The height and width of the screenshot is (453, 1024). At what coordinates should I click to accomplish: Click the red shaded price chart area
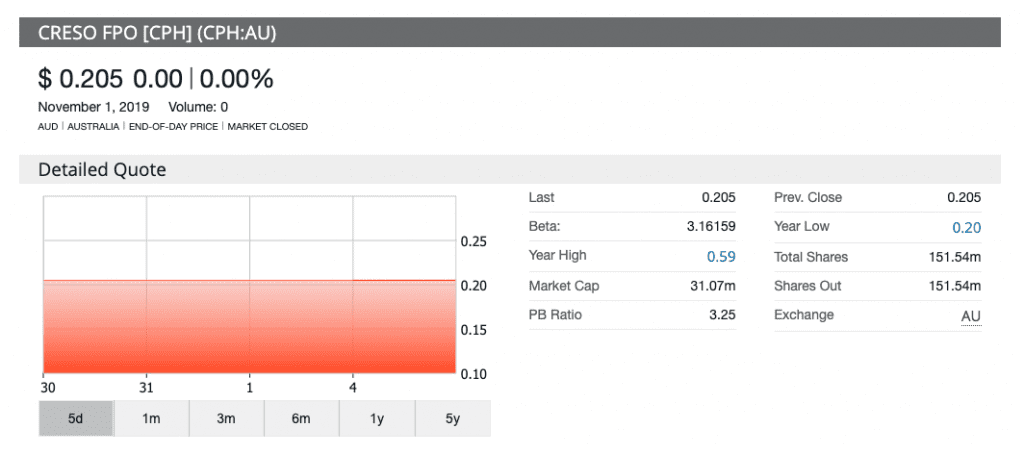(x=248, y=330)
